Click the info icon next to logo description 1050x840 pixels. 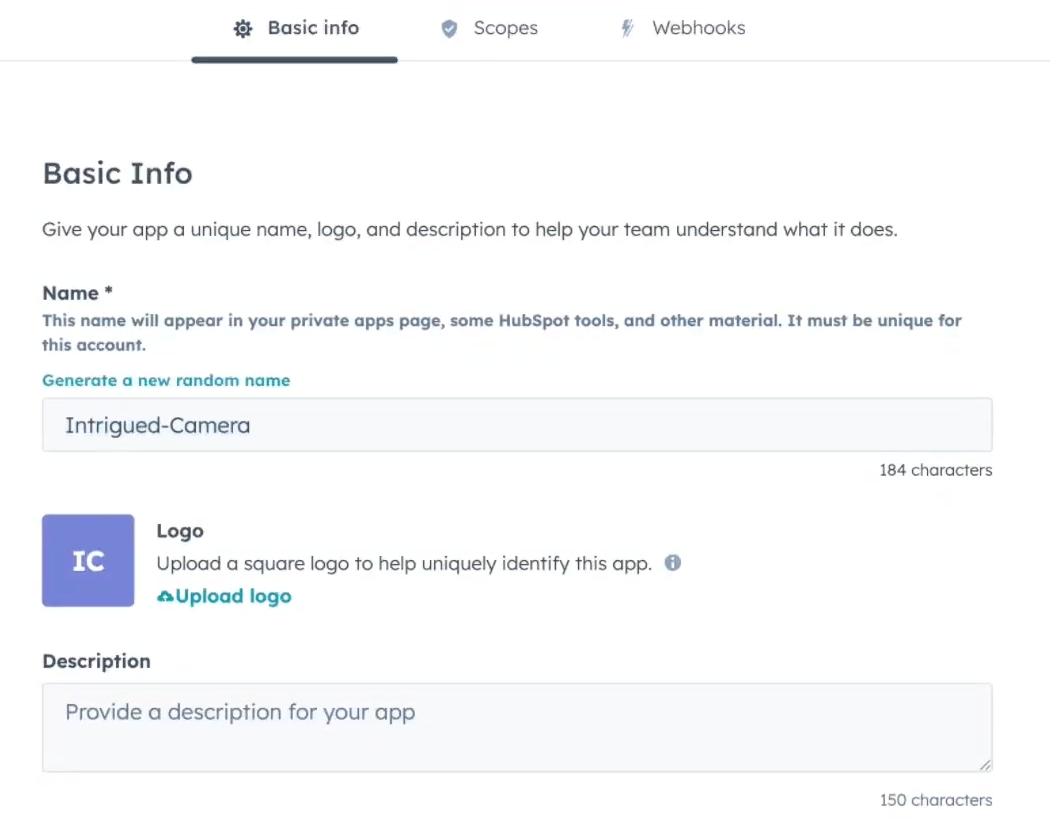click(x=673, y=563)
